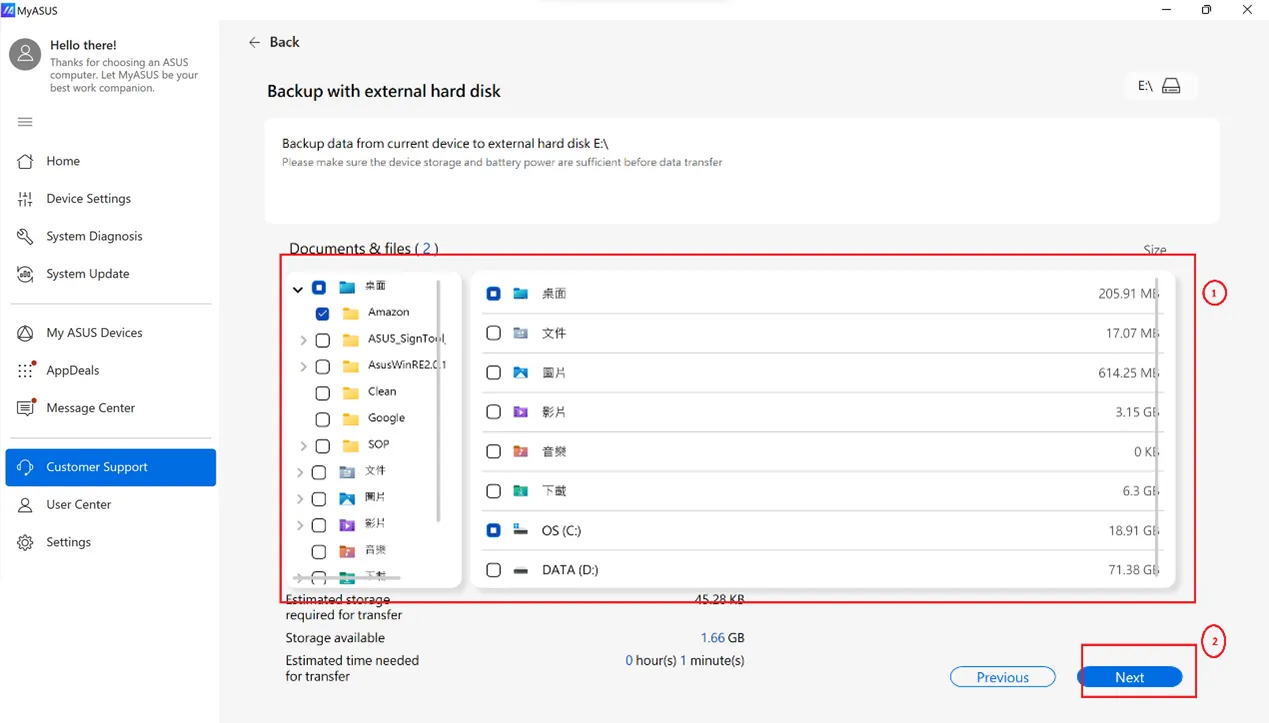
Task: Uncheck the OS (C:) drive checkbox
Action: [x=493, y=530]
